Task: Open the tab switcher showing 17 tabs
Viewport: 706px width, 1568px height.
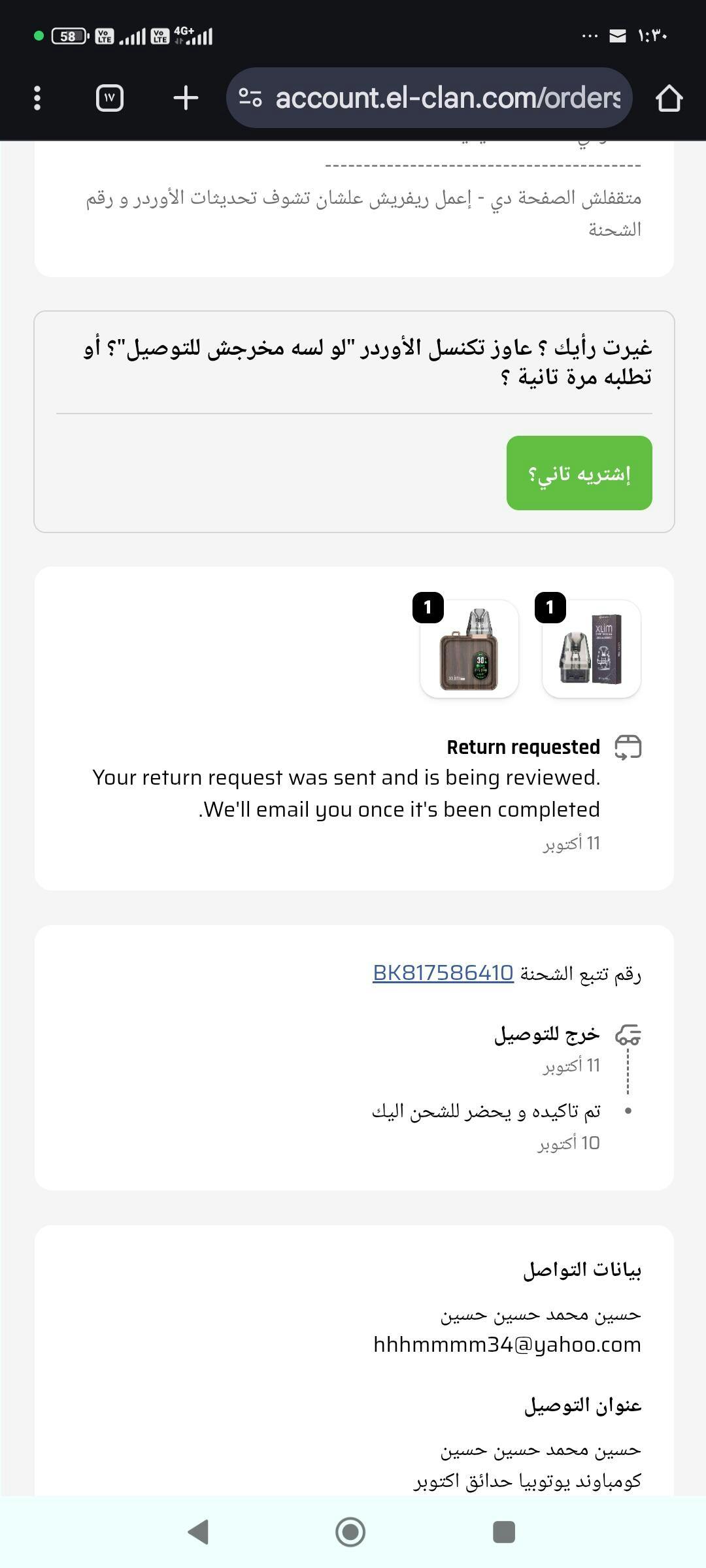Action: click(109, 98)
